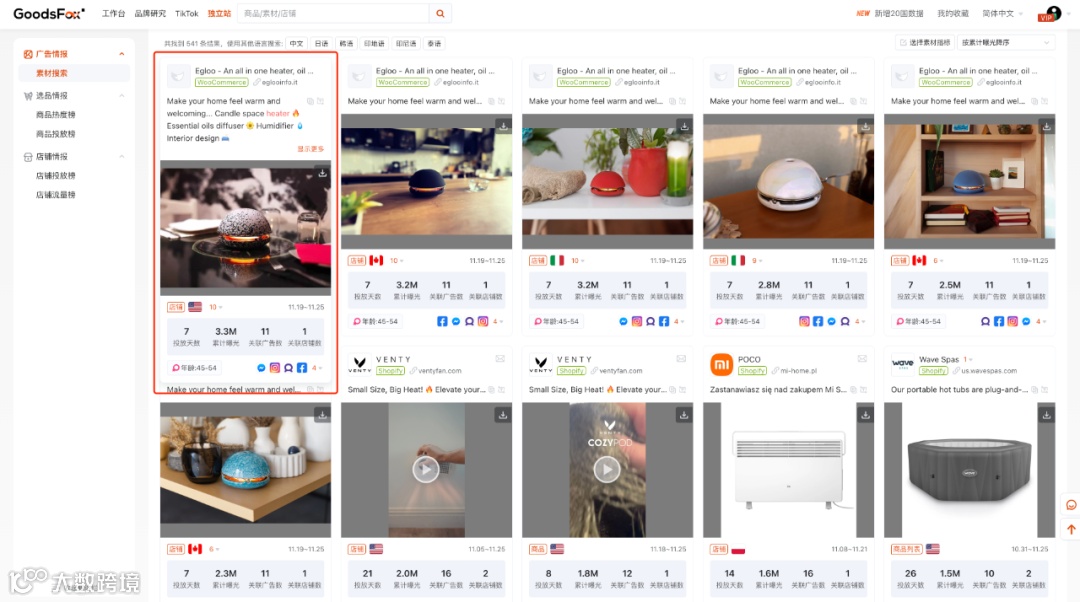The height and width of the screenshot is (602, 1080).
Task: Click the 商品/素材/店铺 search input field
Action: click(333, 13)
